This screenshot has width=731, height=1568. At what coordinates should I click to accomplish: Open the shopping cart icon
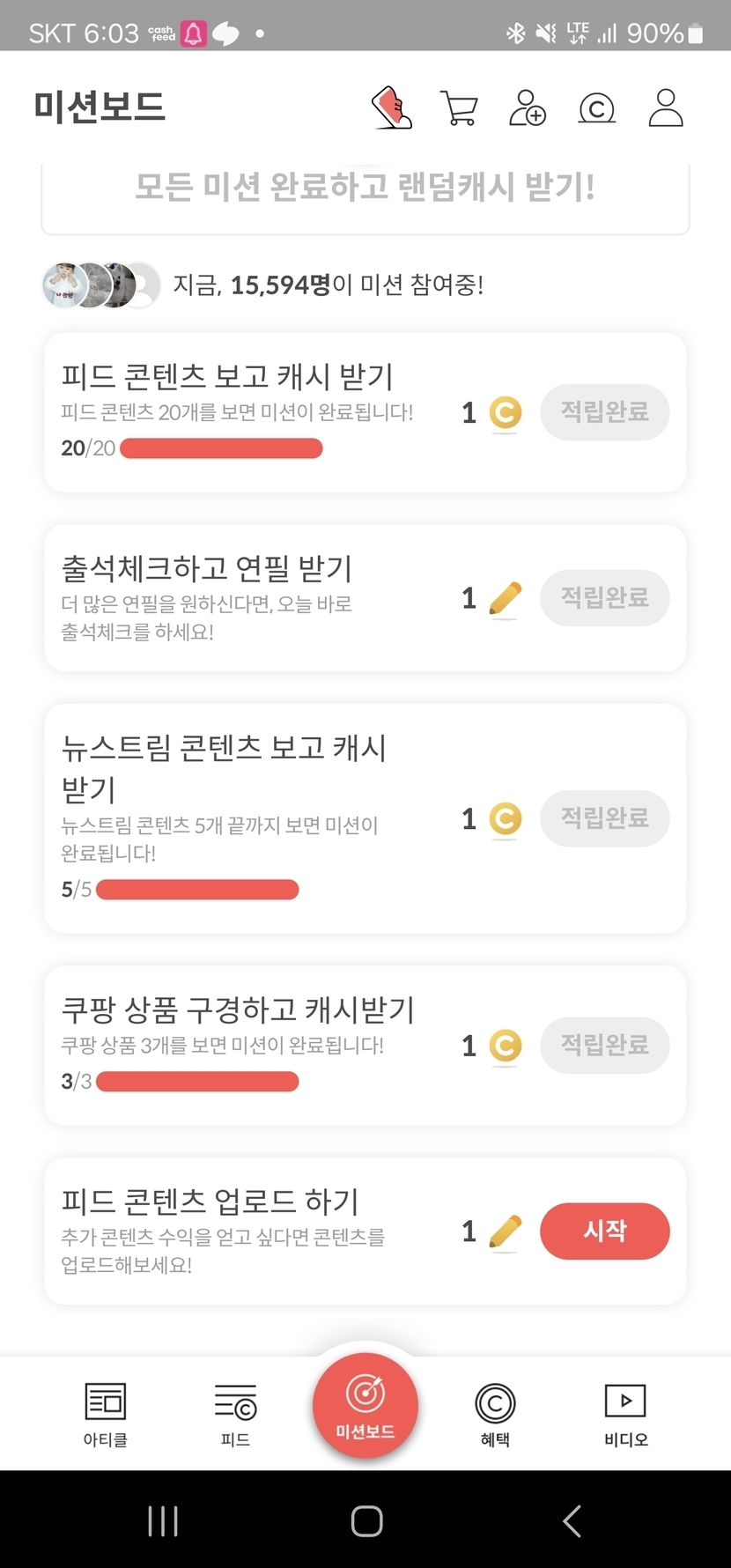(x=459, y=108)
